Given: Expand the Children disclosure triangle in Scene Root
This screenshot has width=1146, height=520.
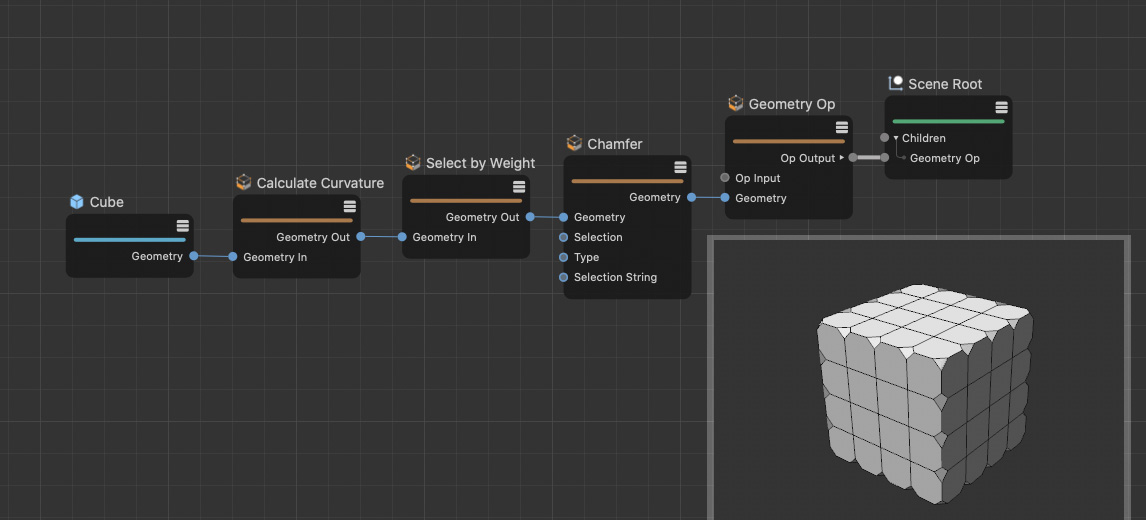Looking at the screenshot, I should [896, 138].
